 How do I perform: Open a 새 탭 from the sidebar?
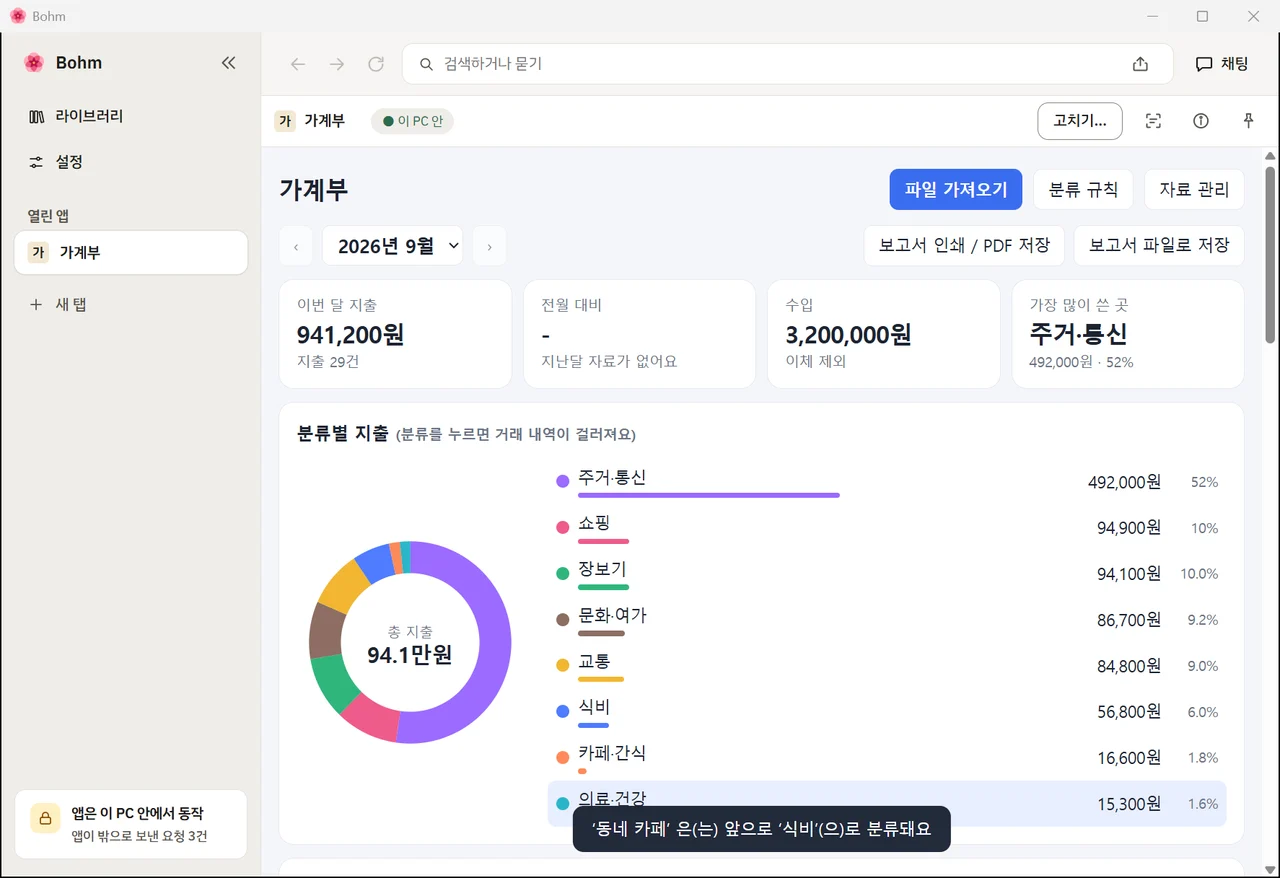131,304
